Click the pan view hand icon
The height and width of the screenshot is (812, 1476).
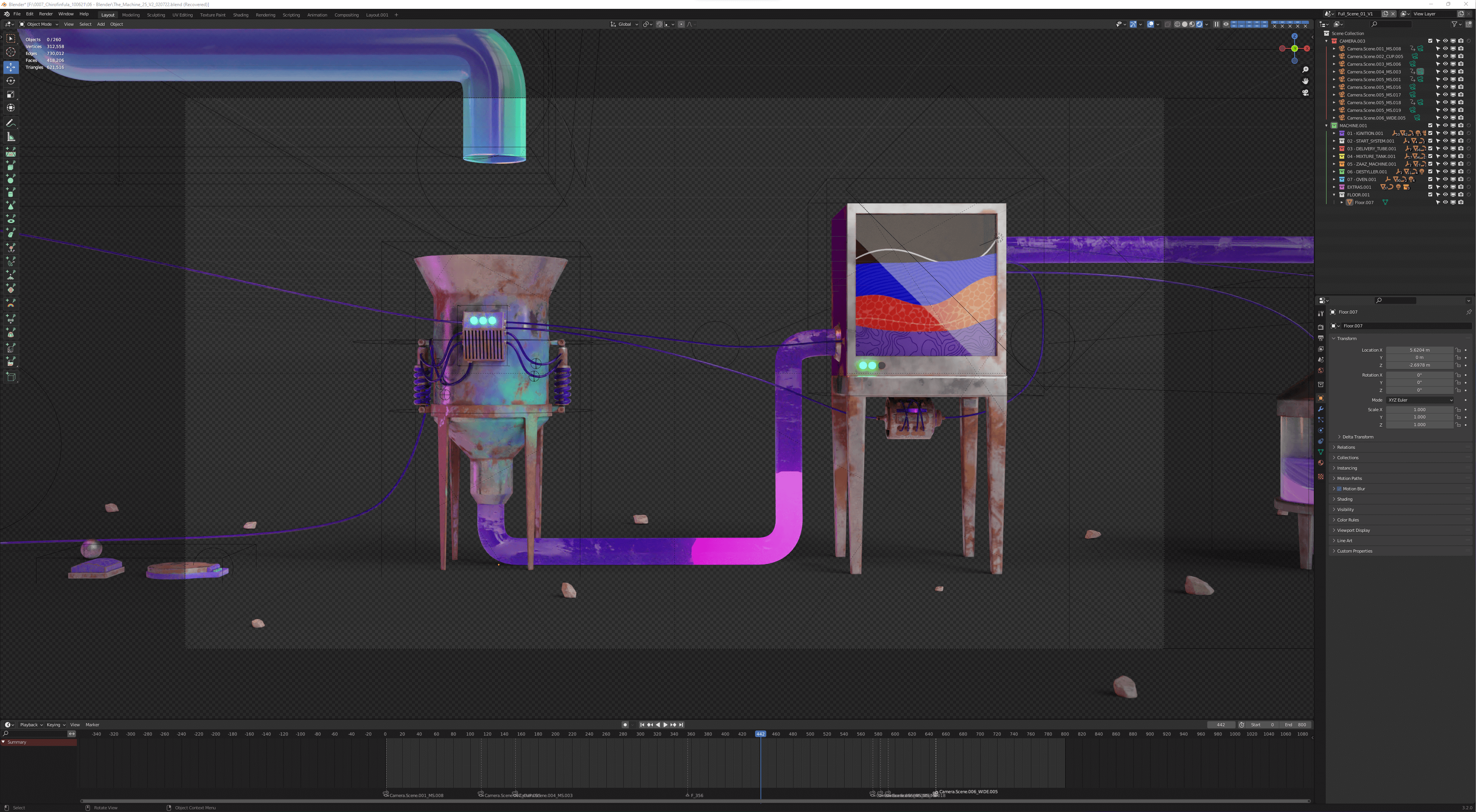[1305, 81]
